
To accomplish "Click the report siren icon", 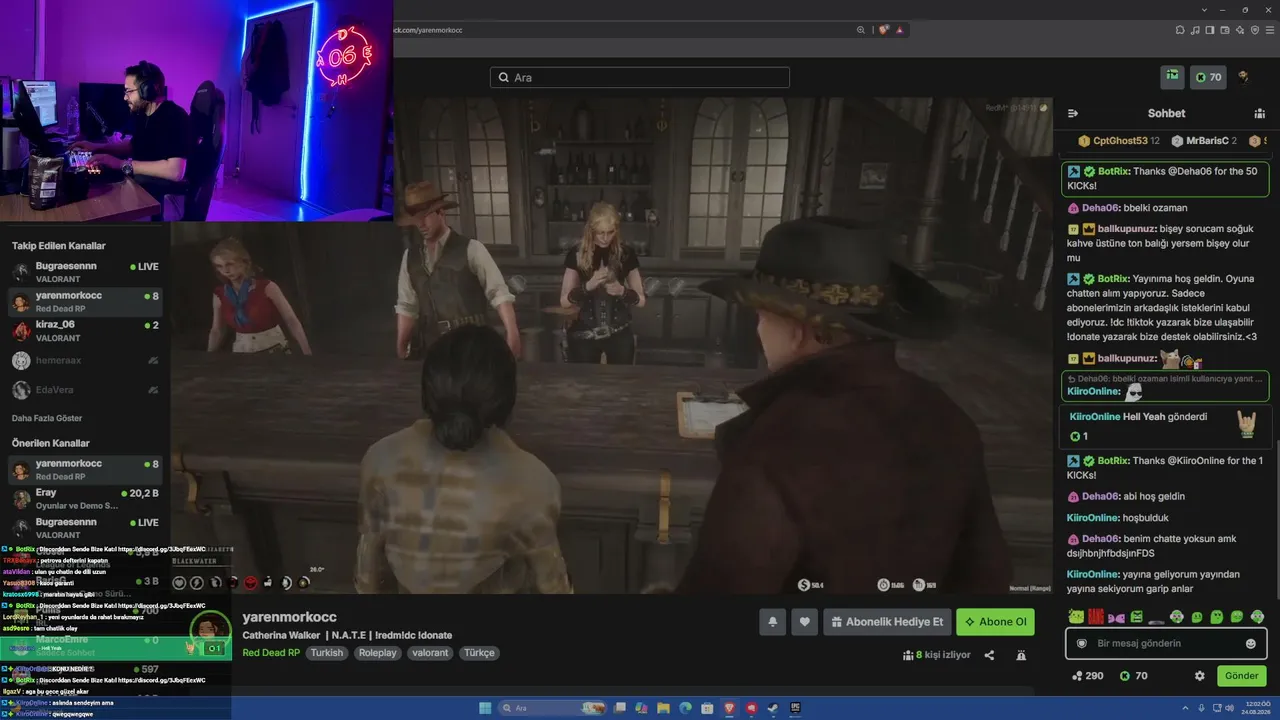I will (1021, 655).
